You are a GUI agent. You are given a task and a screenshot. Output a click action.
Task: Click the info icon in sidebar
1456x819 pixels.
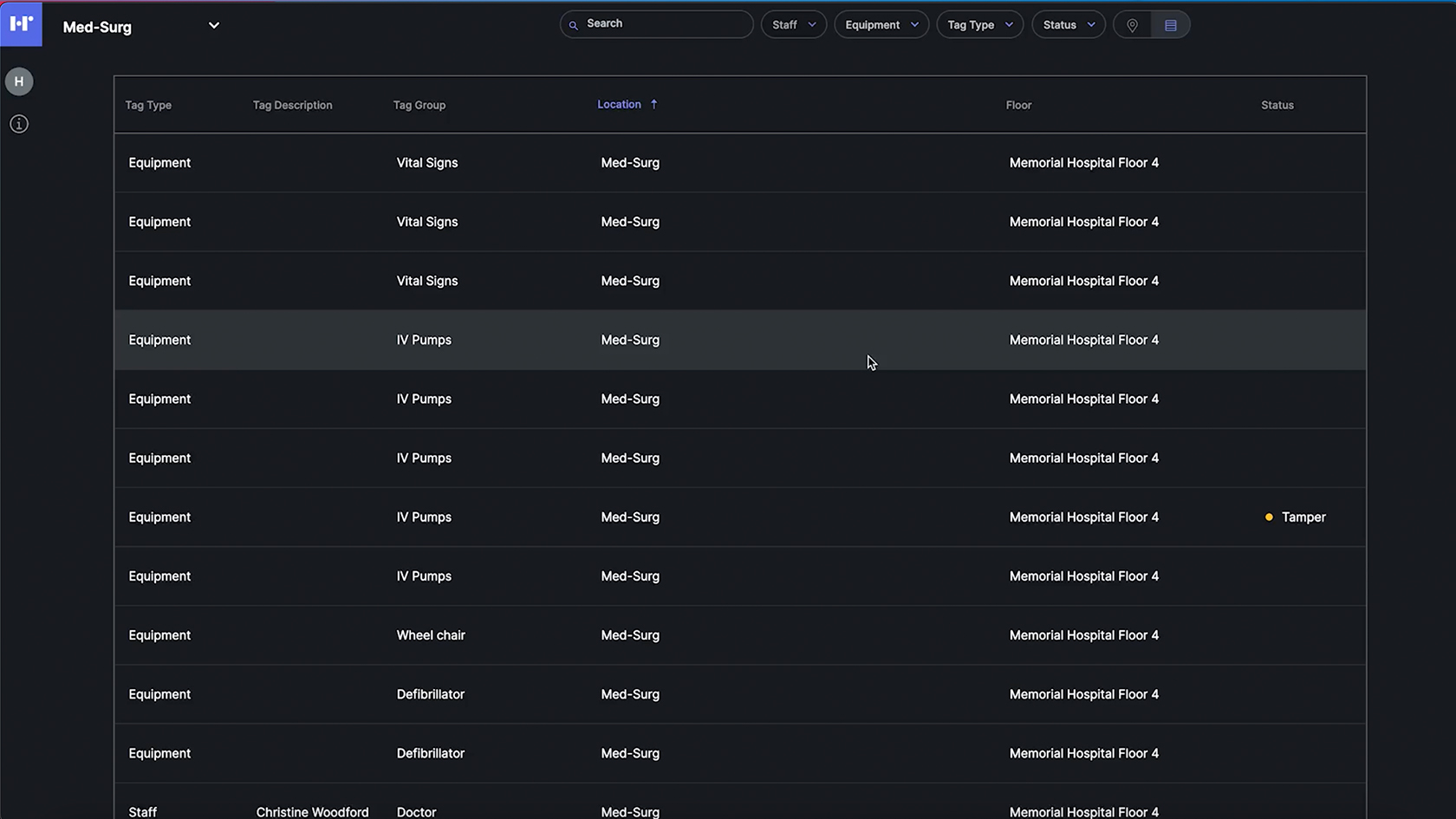coord(19,124)
